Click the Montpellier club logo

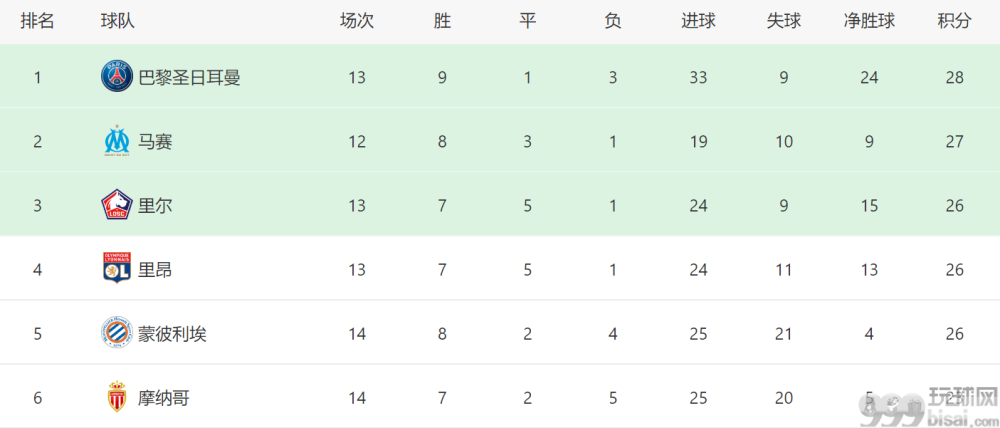(x=117, y=332)
